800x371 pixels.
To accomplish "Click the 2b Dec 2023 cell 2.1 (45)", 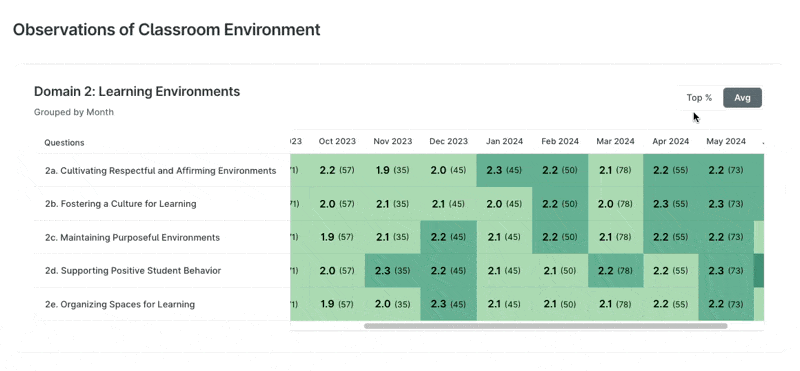I will click(x=448, y=204).
